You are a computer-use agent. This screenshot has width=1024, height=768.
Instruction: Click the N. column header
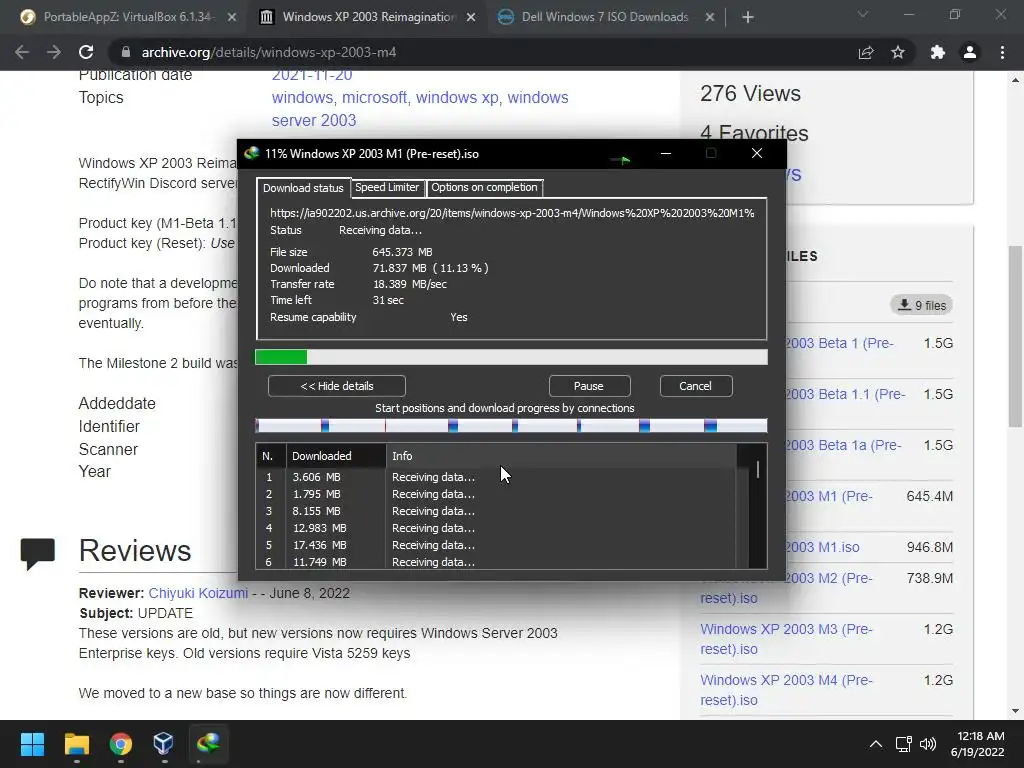(x=270, y=456)
